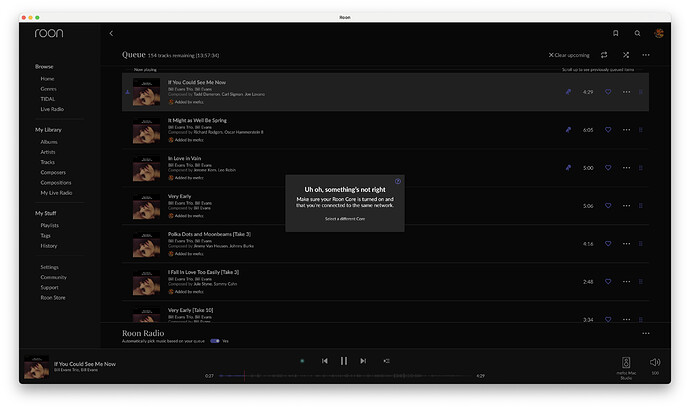Toggle the queue shuffle icon
The width and height of the screenshot is (690, 409).
[626, 55]
